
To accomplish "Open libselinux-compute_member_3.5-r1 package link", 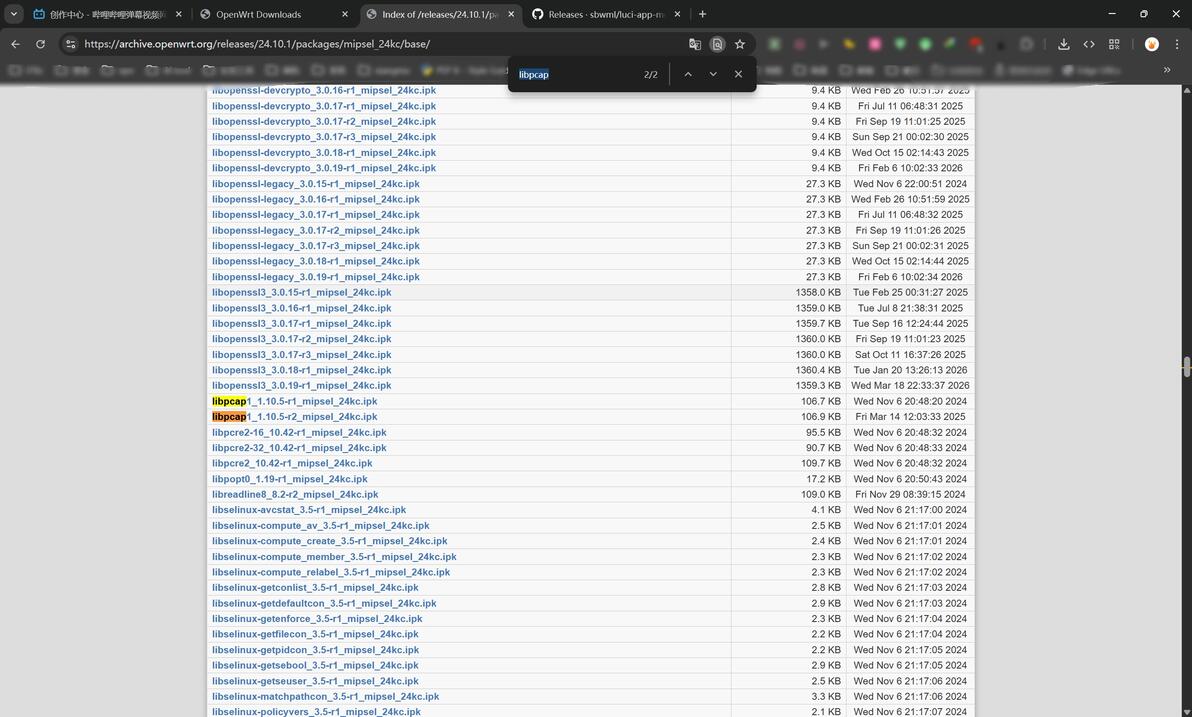I will pos(334,557).
